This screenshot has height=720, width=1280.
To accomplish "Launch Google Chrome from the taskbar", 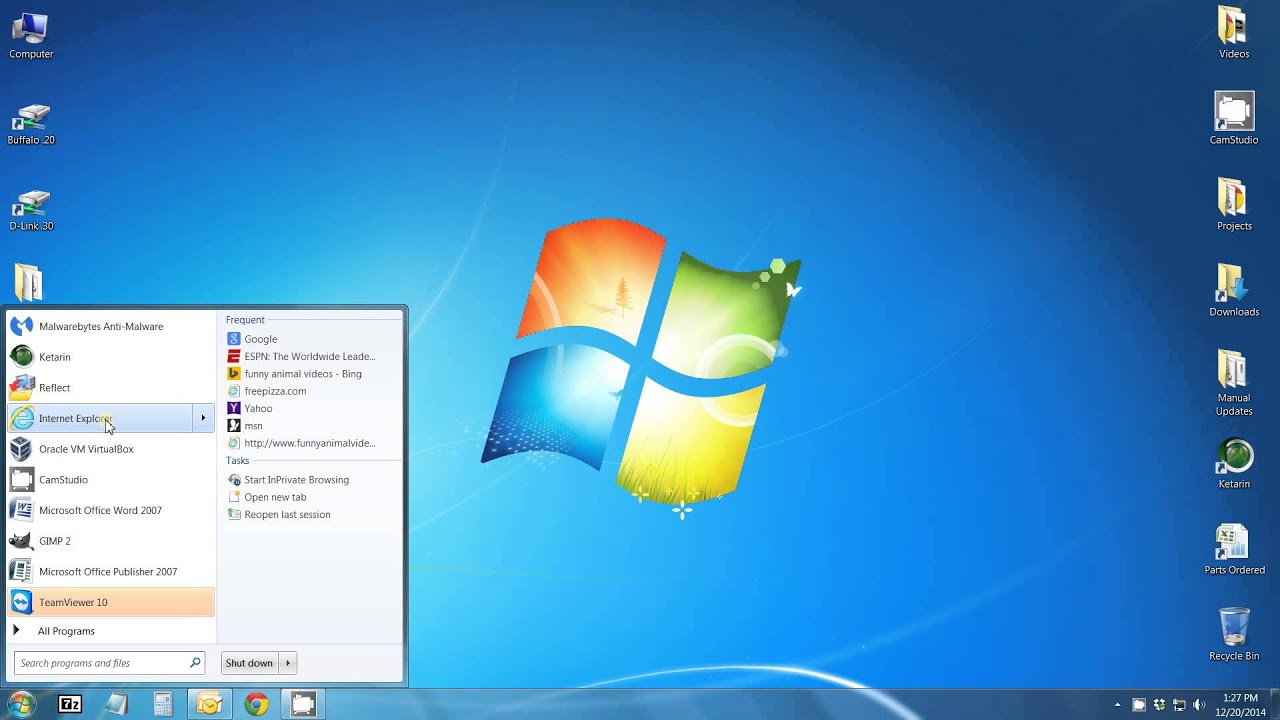I will pyautogui.click(x=256, y=705).
